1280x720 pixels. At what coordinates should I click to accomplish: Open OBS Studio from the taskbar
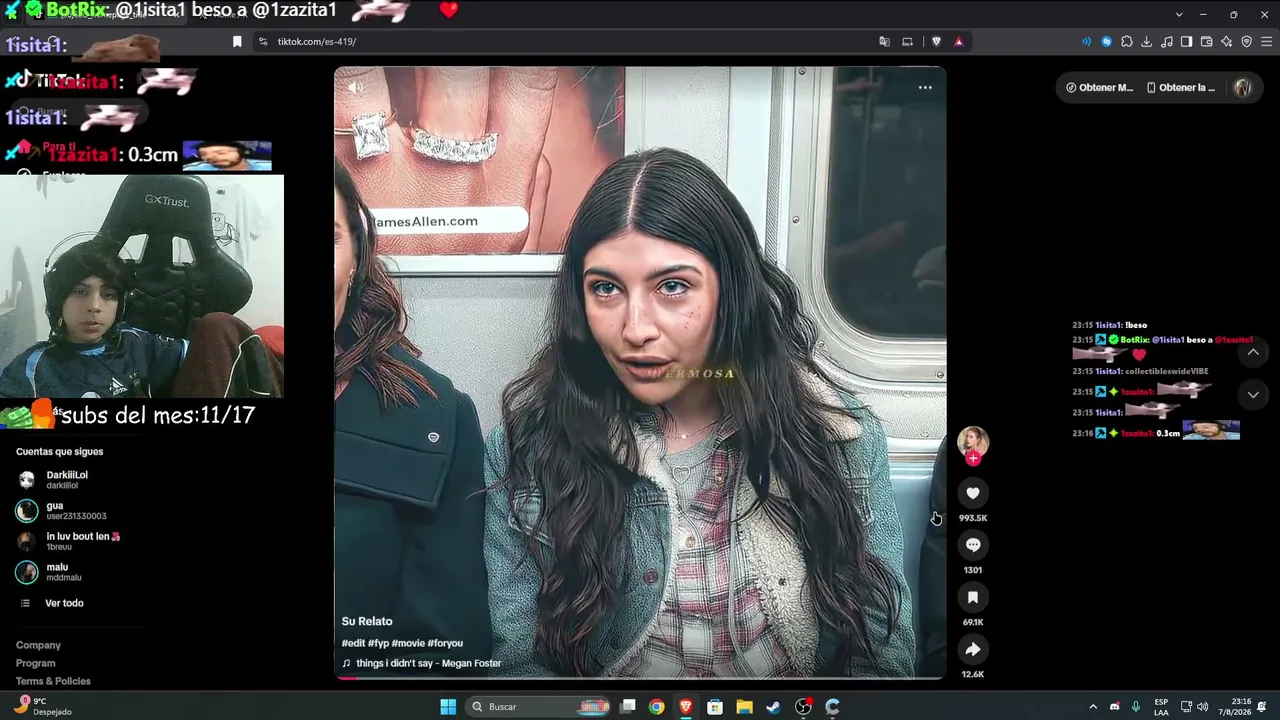pos(803,707)
